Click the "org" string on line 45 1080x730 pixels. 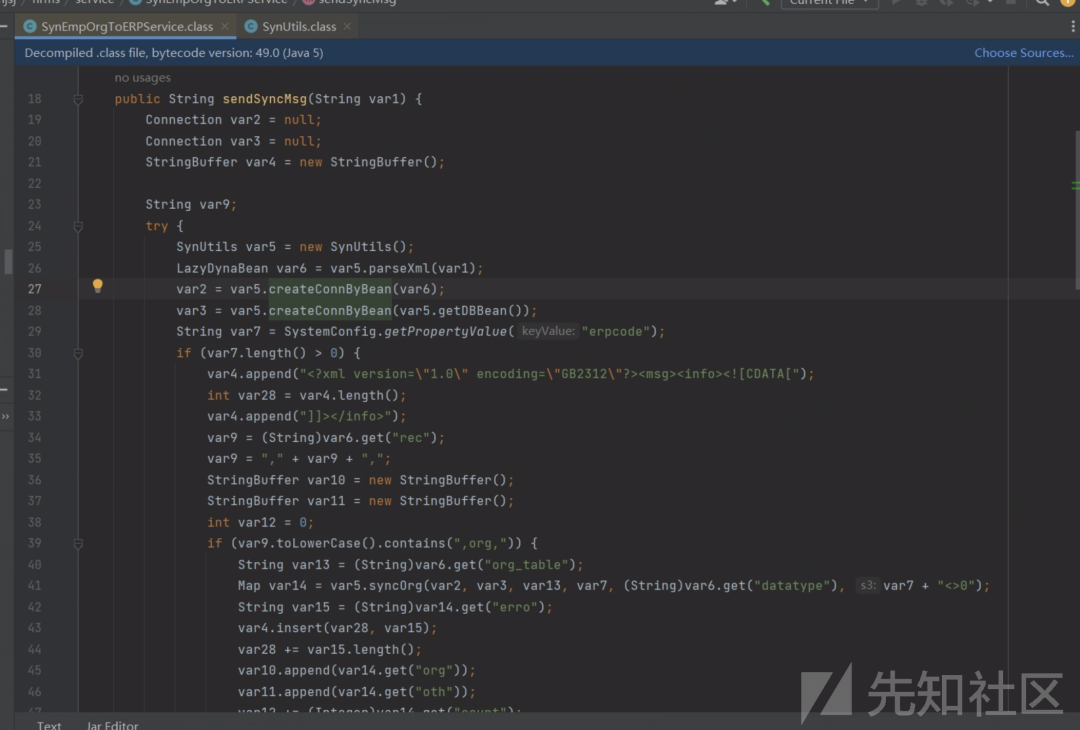(x=434, y=670)
